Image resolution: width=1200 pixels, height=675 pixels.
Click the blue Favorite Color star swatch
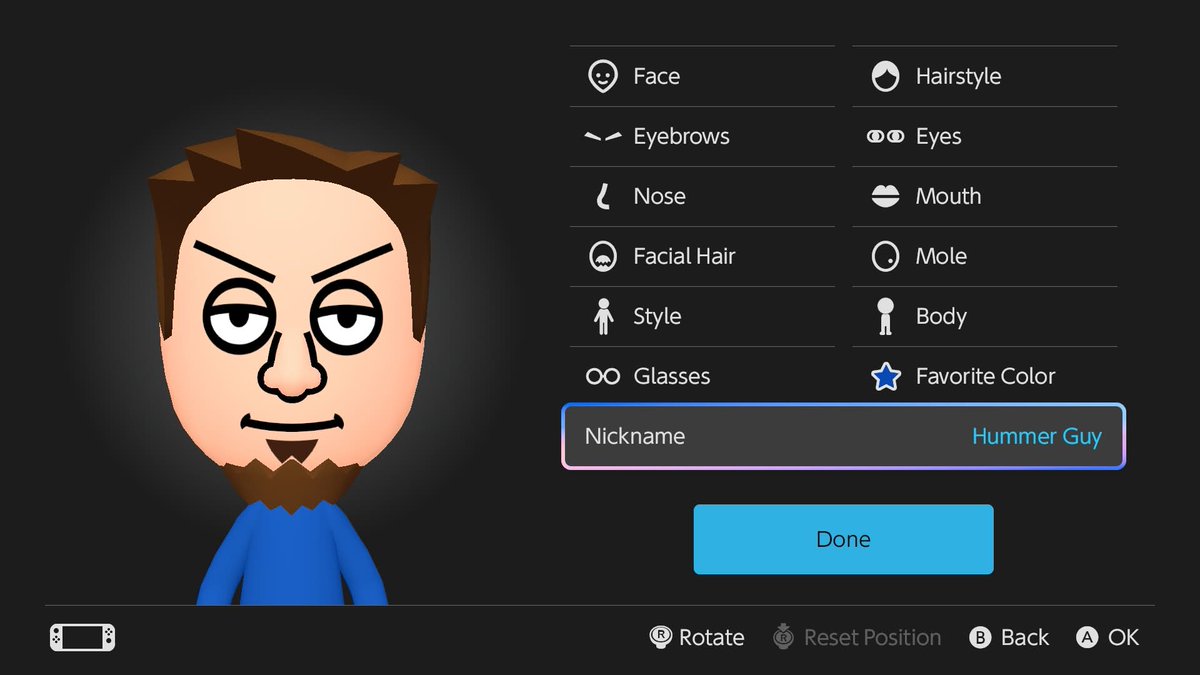885,376
